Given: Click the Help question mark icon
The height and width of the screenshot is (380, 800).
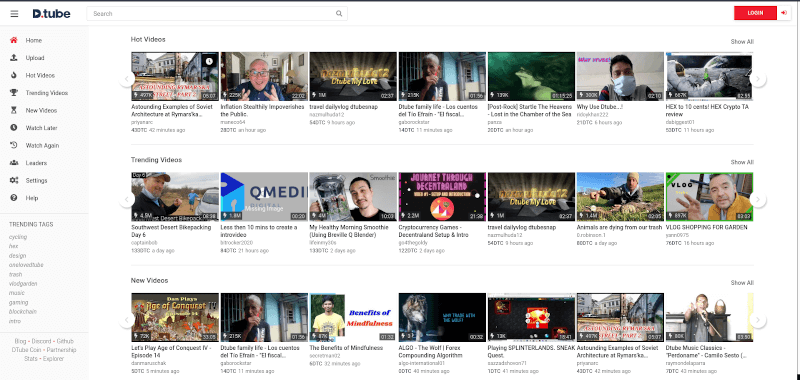Looking at the screenshot, I should coord(14,198).
